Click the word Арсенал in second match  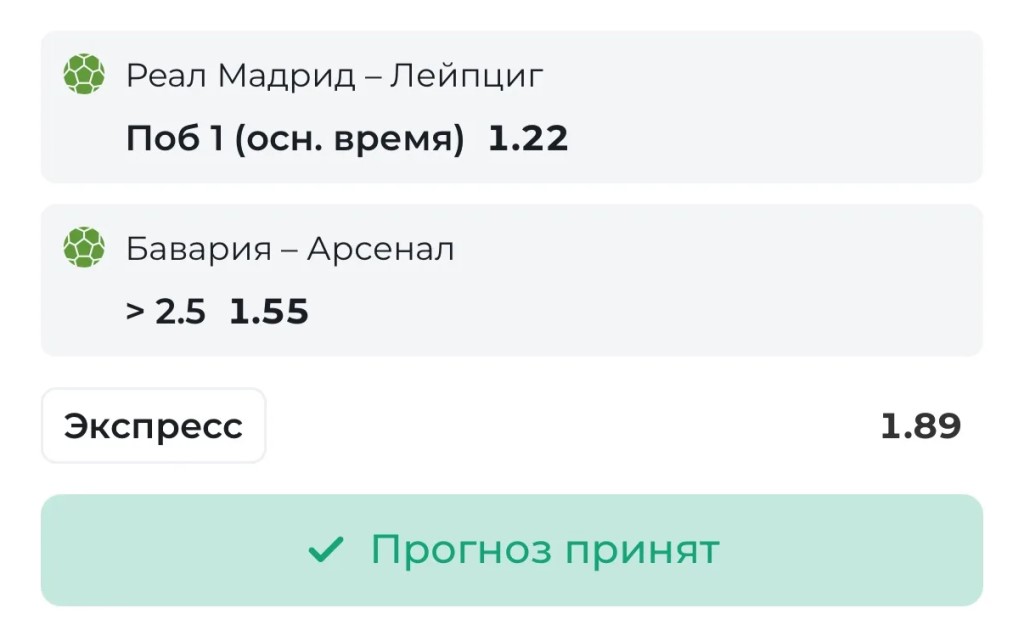[x=381, y=249]
